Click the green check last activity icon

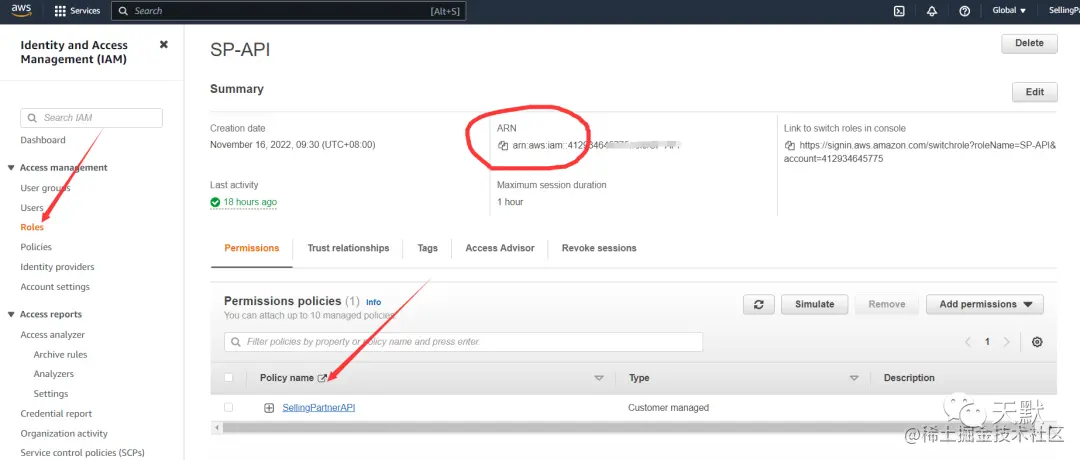[x=216, y=202]
